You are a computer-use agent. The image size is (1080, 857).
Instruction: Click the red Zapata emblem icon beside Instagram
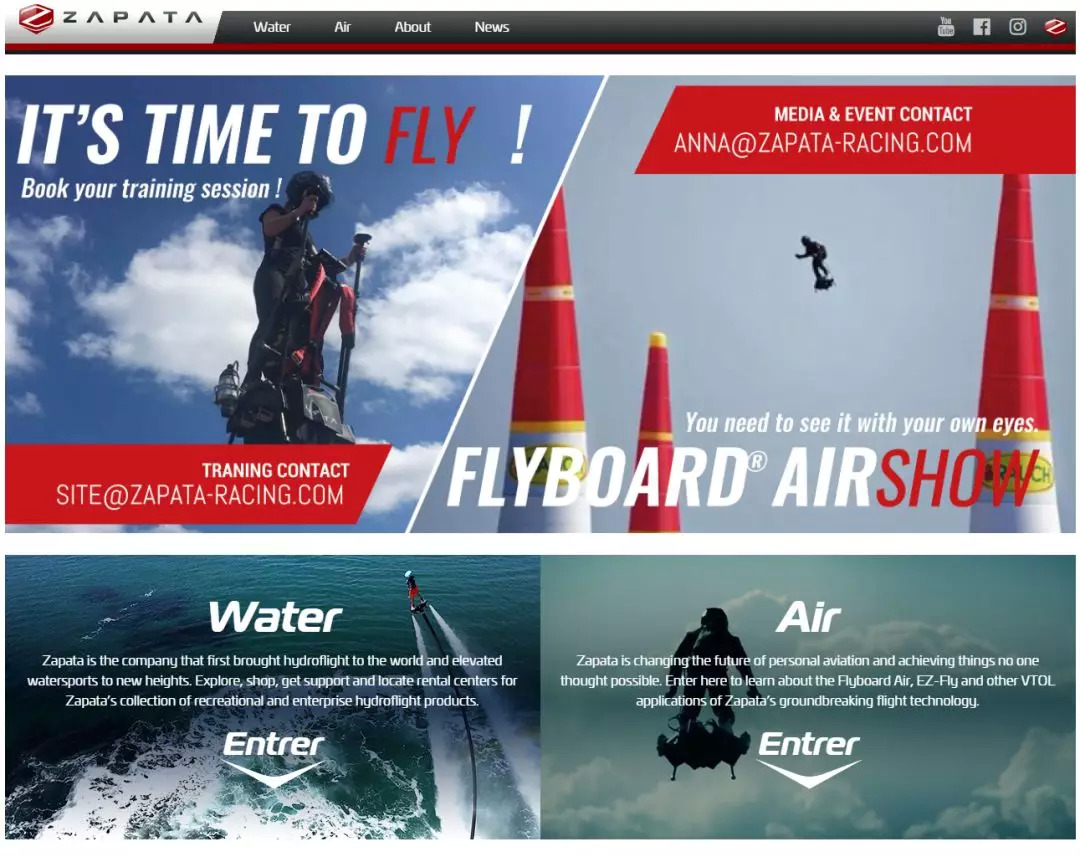(x=1055, y=27)
